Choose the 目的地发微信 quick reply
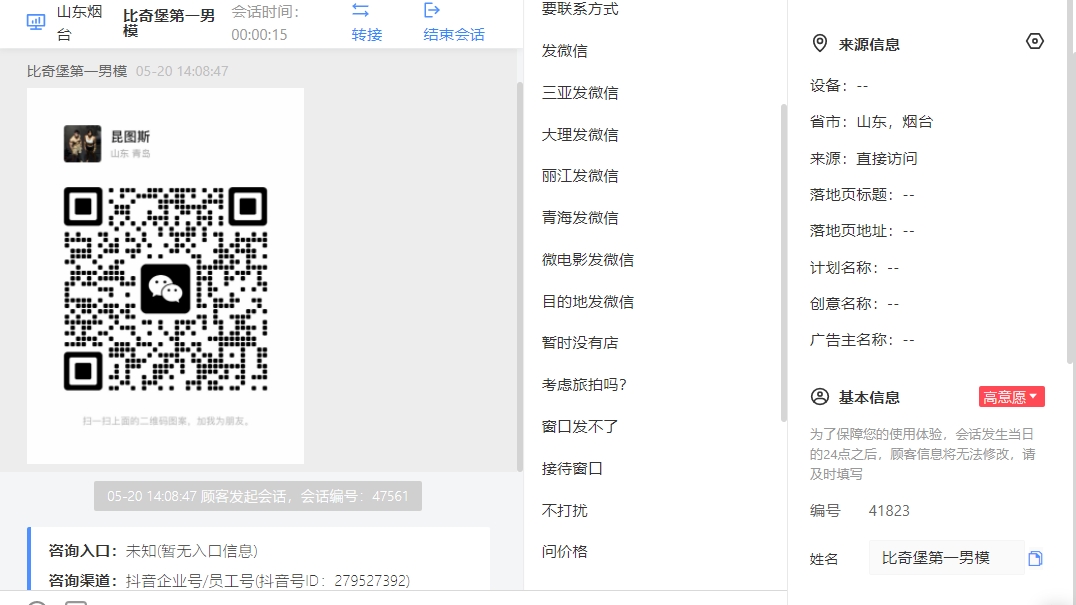The image size is (1076, 605). click(x=587, y=301)
